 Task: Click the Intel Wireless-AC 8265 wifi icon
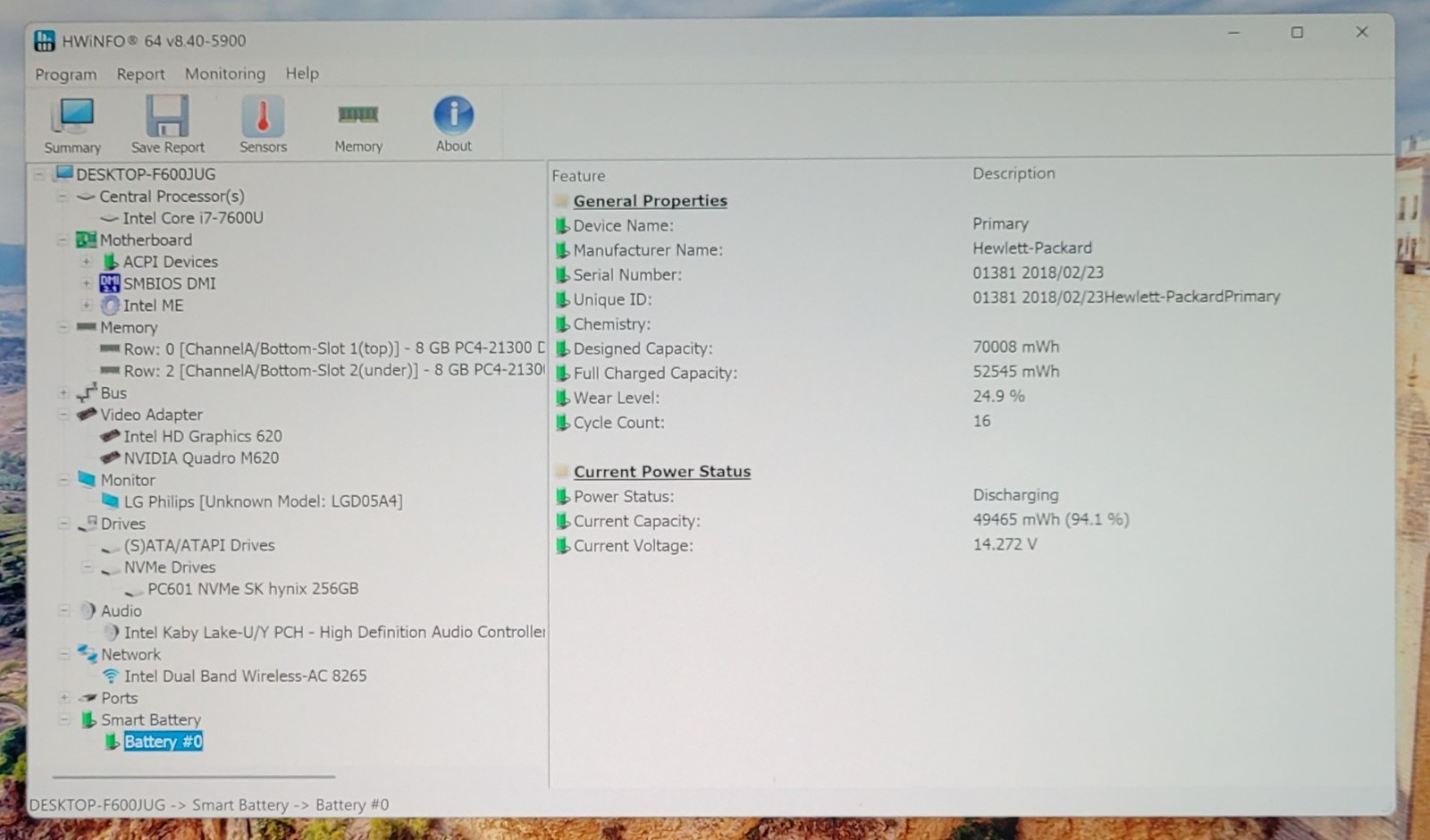(x=111, y=676)
